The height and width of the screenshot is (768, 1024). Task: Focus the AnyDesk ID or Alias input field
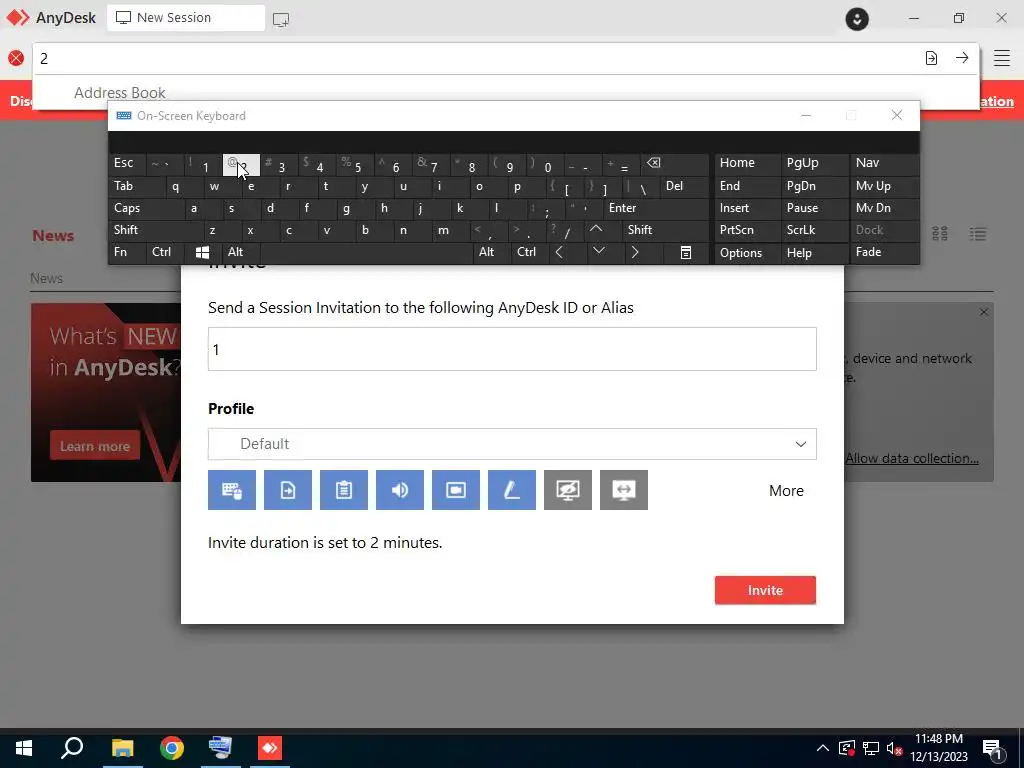point(512,349)
